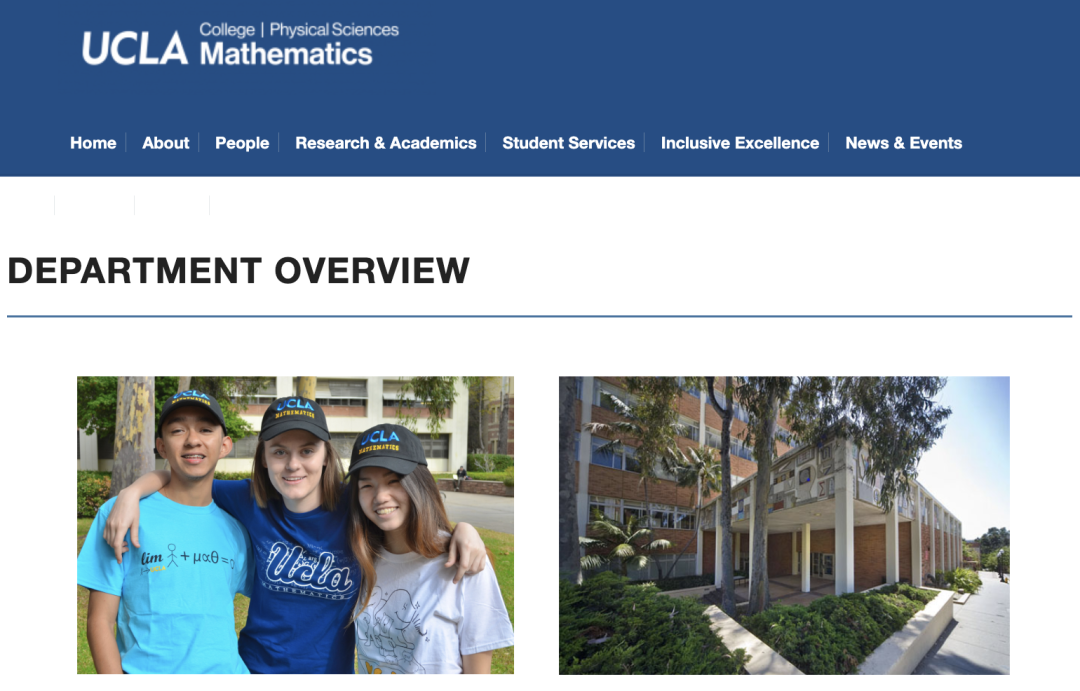Click the Mathematics wordmark in the header
The height and width of the screenshot is (691, 1080).
(286, 54)
